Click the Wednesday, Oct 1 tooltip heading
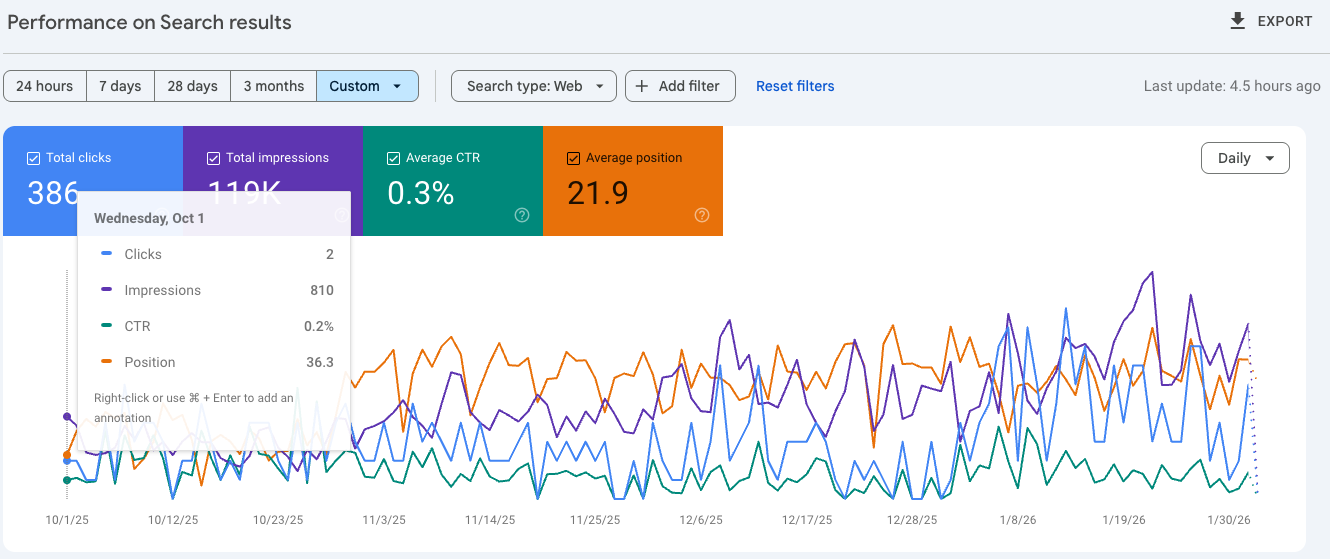The width and height of the screenshot is (1330, 559). 149,218
